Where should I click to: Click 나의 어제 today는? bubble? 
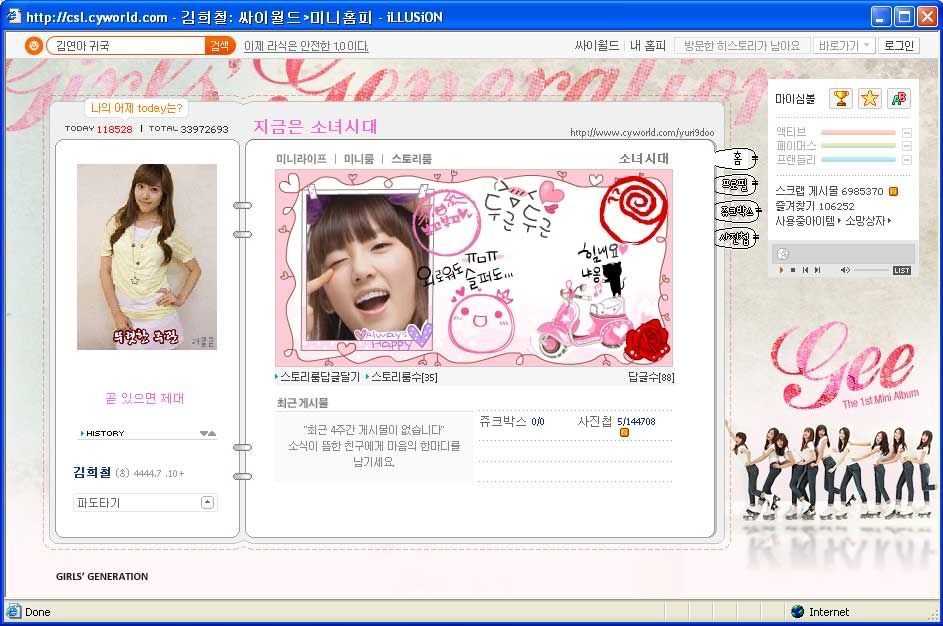click(x=137, y=108)
